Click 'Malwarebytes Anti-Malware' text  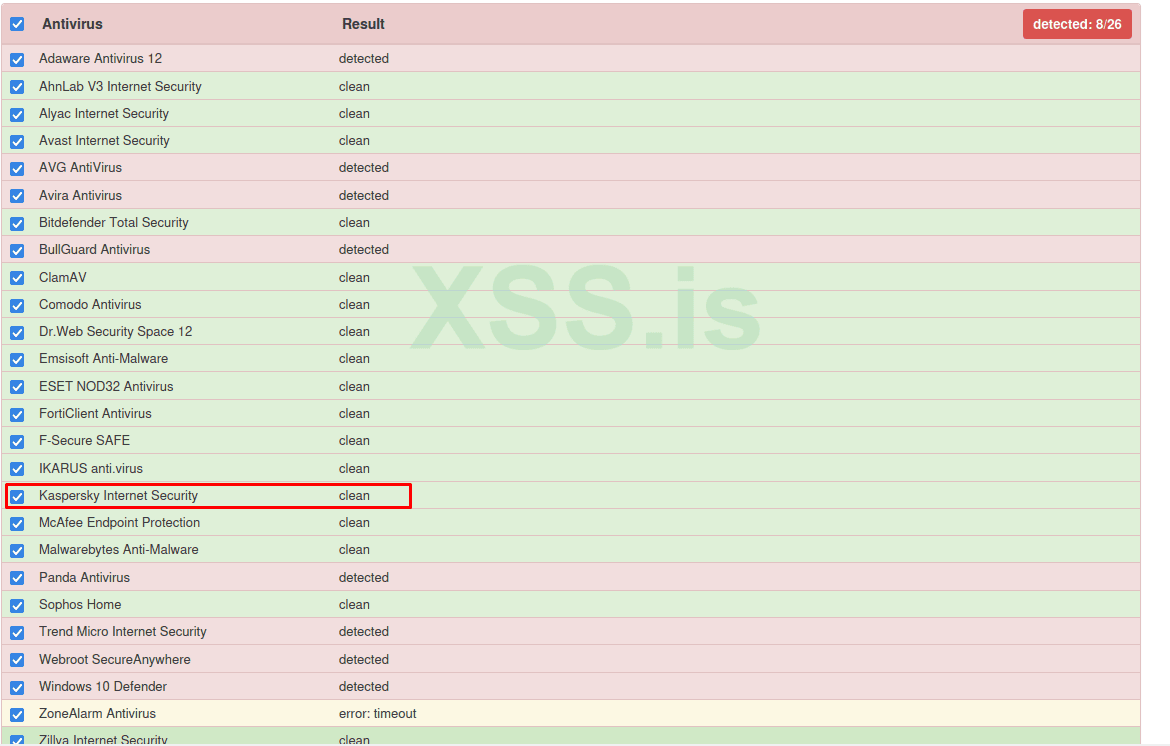click(119, 549)
